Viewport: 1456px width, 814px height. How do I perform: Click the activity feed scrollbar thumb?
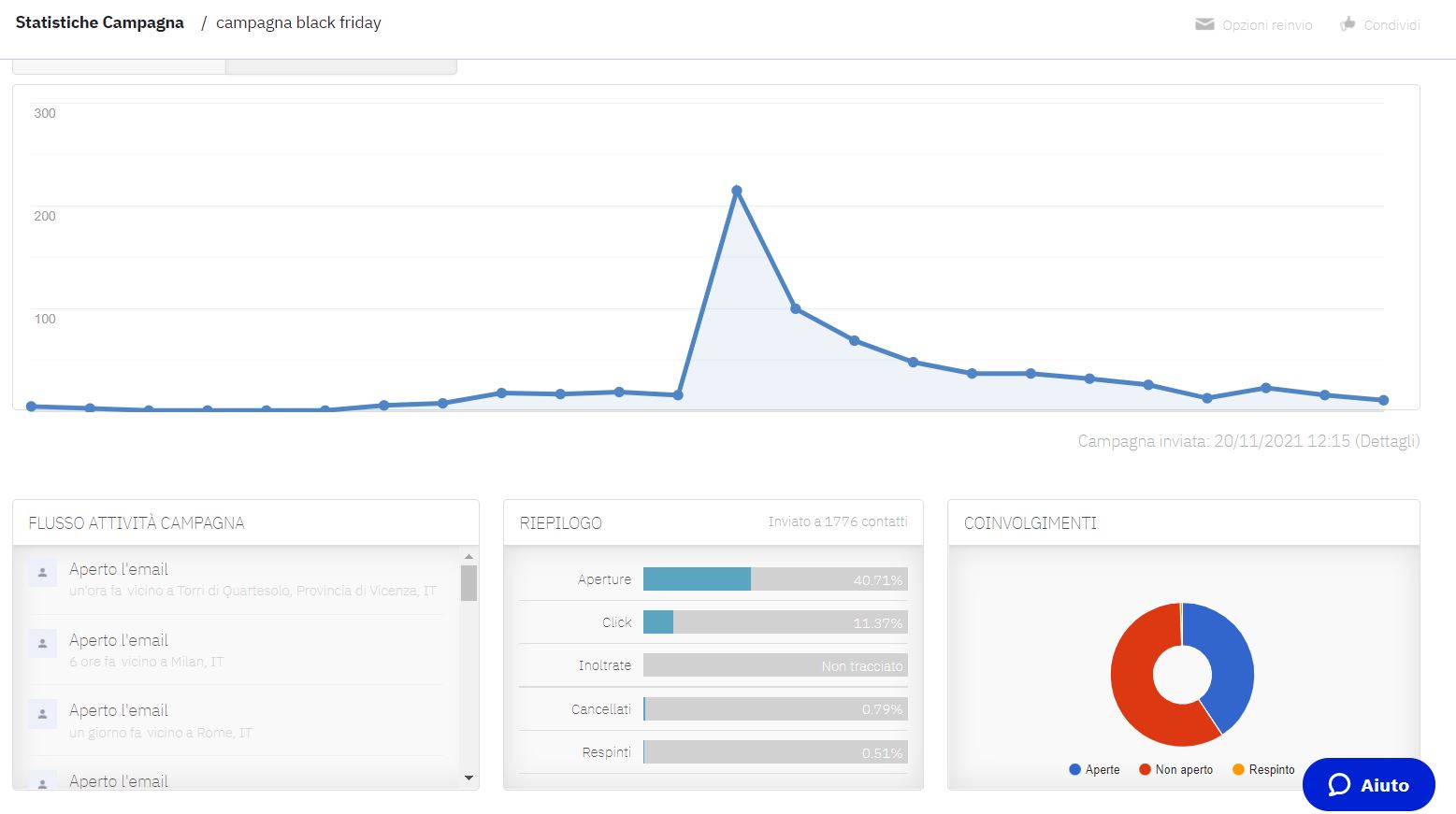click(469, 583)
